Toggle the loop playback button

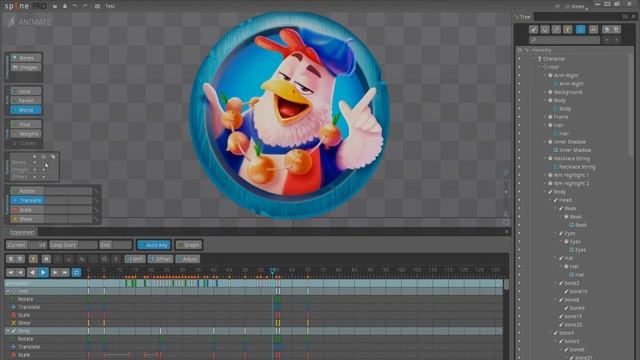(x=76, y=272)
